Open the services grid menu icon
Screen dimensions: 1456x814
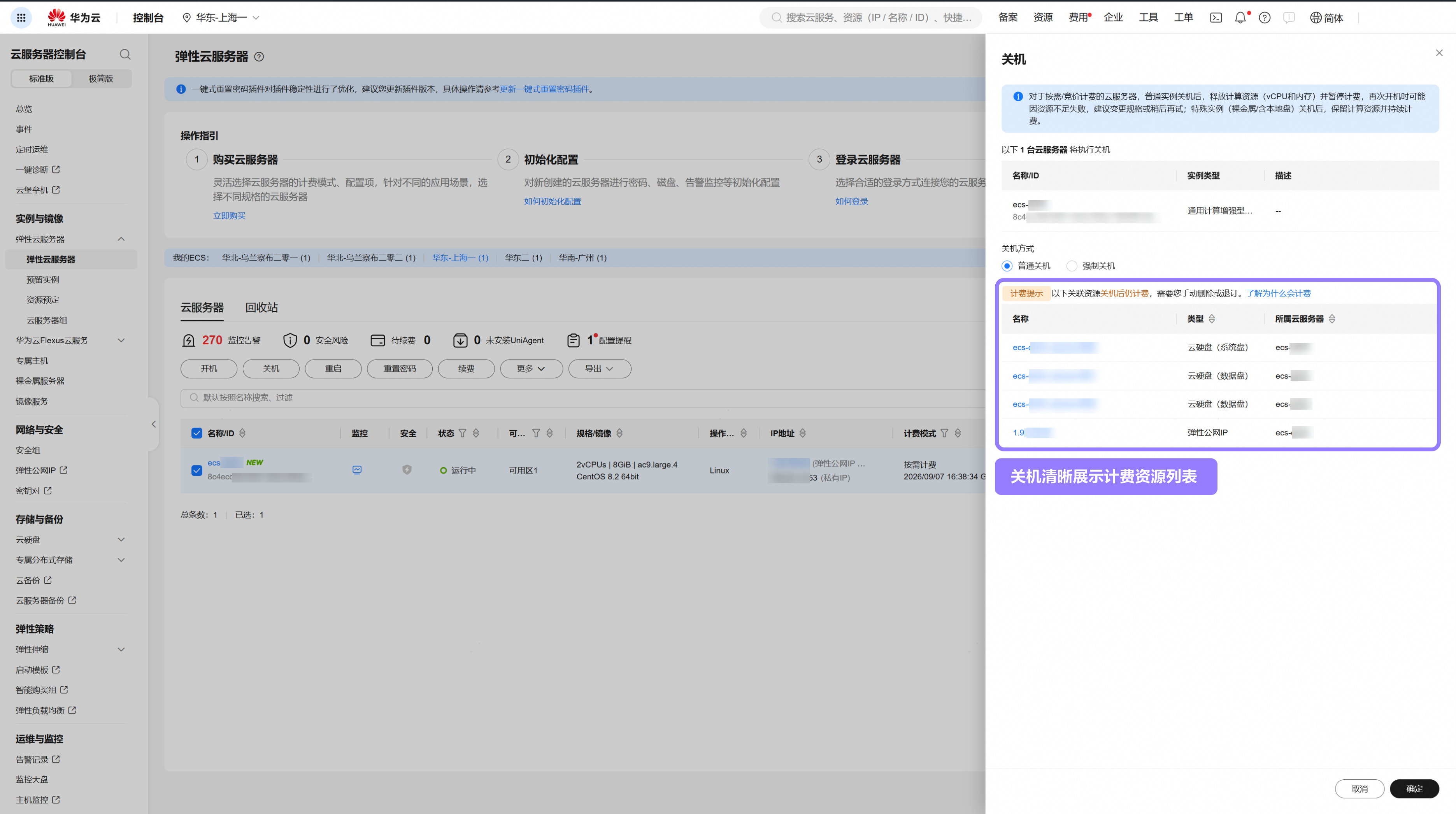(x=21, y=18)
